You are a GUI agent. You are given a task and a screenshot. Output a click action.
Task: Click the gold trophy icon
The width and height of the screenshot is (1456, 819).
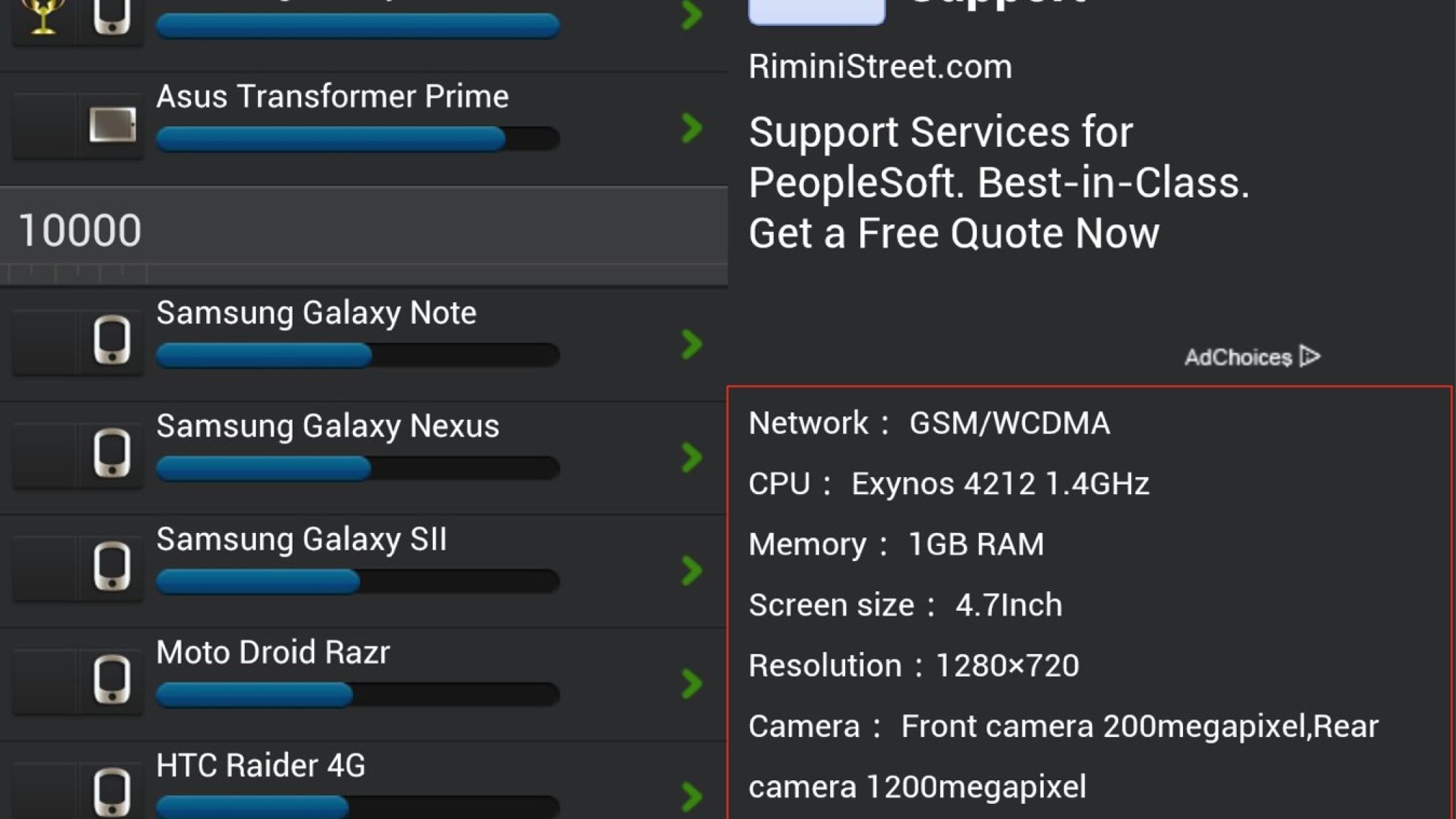pyautogui.click(x=43, y=16)
